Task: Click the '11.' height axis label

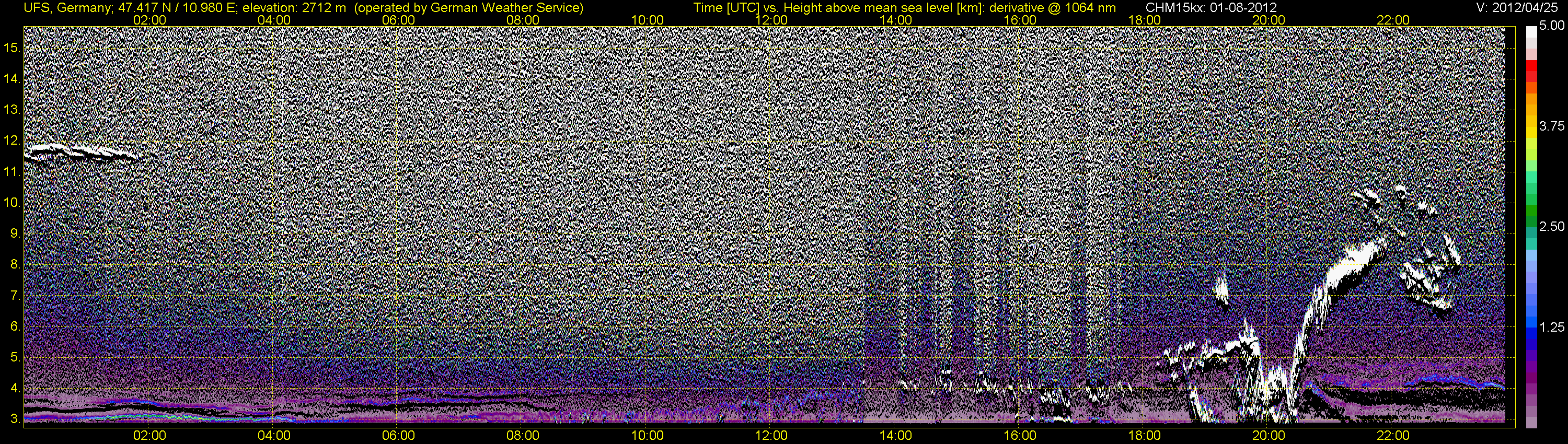Action: (12, 172)
